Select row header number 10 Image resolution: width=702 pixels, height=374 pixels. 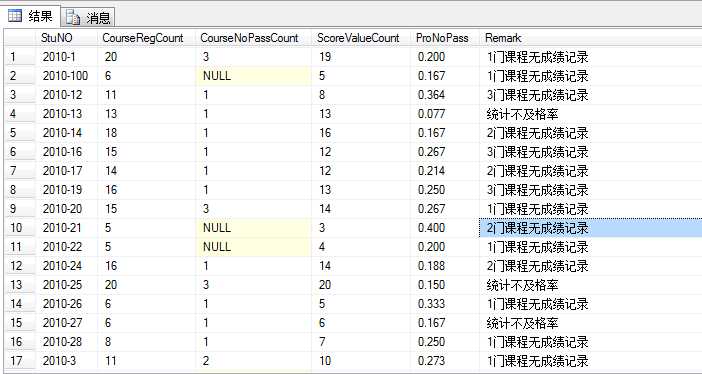20,228
